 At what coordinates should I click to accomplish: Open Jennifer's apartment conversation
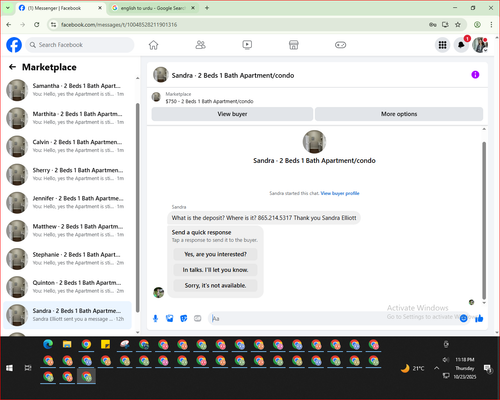[67, 202]
